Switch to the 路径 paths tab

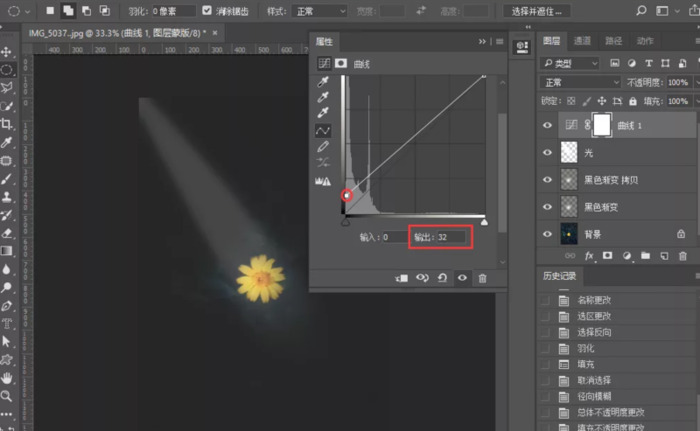tap(614, 41)
